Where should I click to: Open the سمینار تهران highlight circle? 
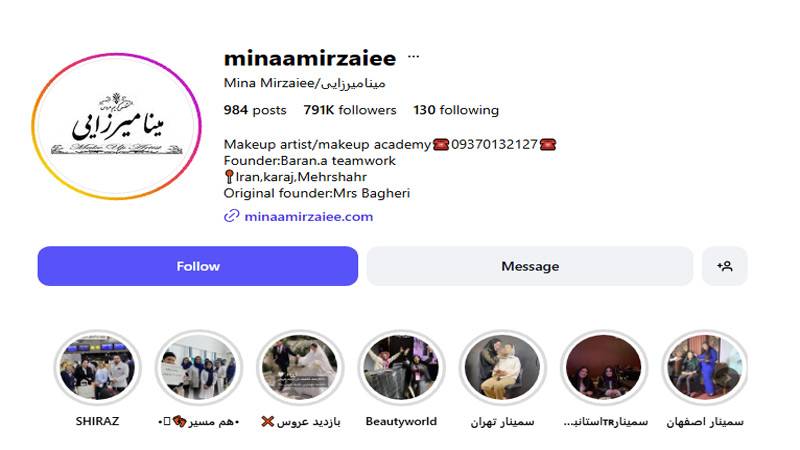[x=502, y=367]
